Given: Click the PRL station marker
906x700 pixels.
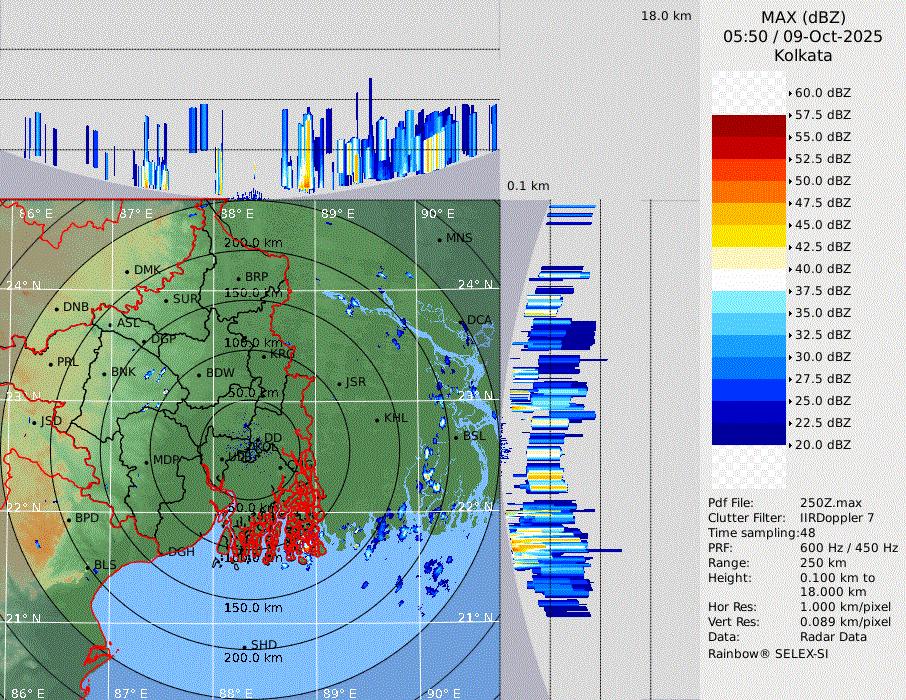Looking at the screenshot, I should [x=51, y=363].
